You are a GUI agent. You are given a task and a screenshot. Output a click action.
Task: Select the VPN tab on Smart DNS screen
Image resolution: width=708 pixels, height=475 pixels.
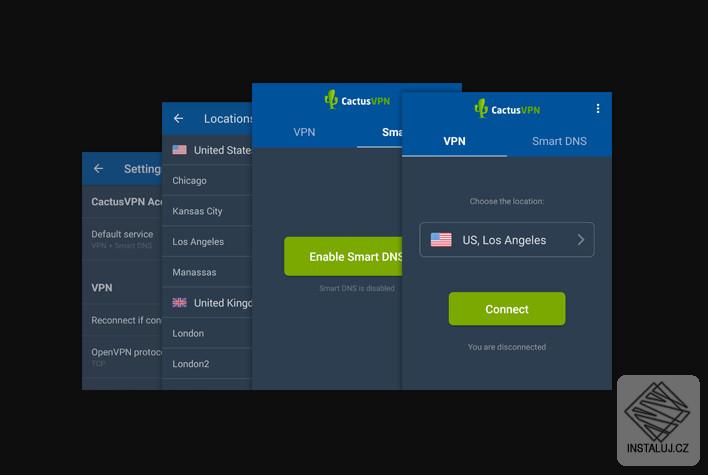(304, 132)
